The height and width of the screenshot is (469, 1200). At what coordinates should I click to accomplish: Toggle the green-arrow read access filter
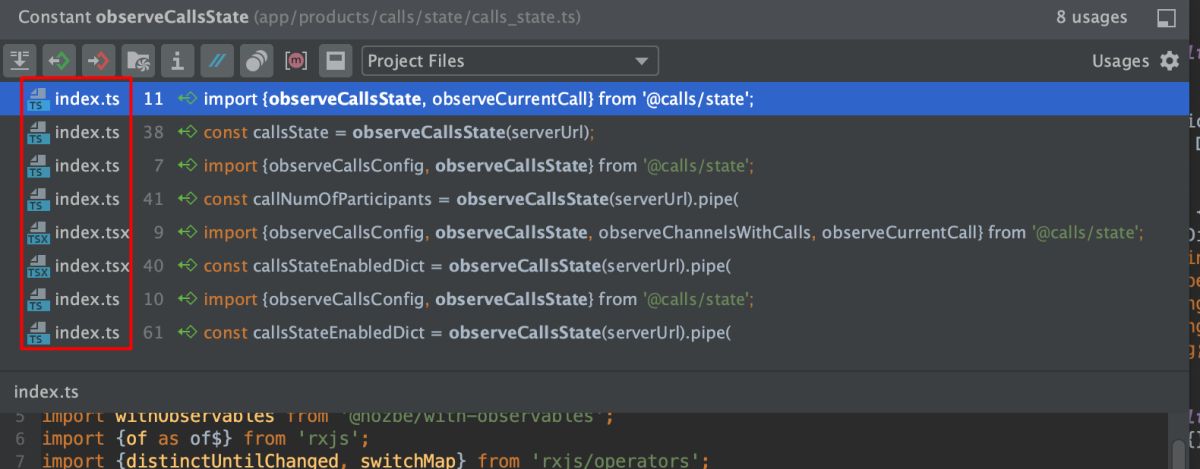(x=59, y=61)
